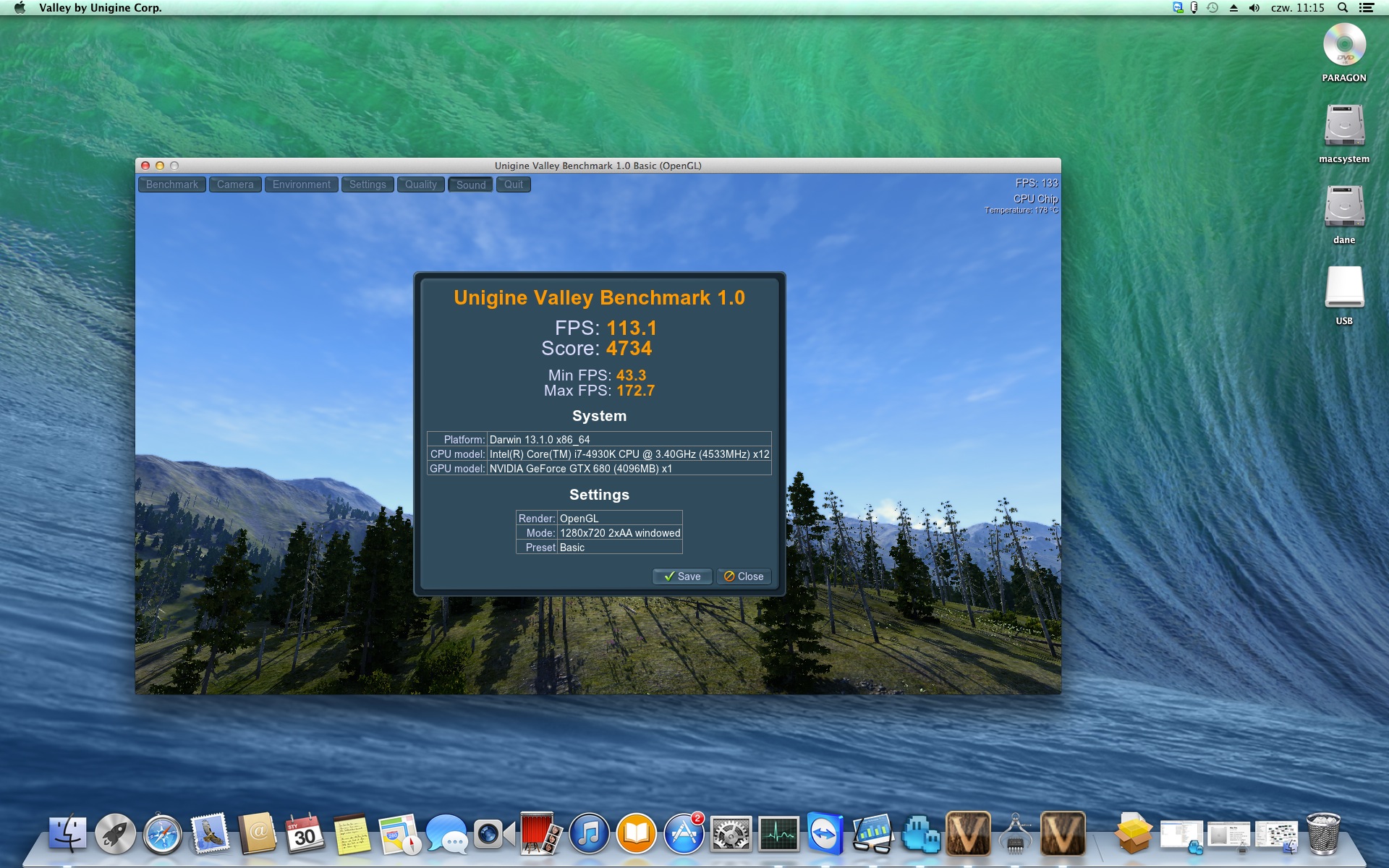Open Finder from the Dock
Screen dimensions: 1389x868
(x=67, y=834)
